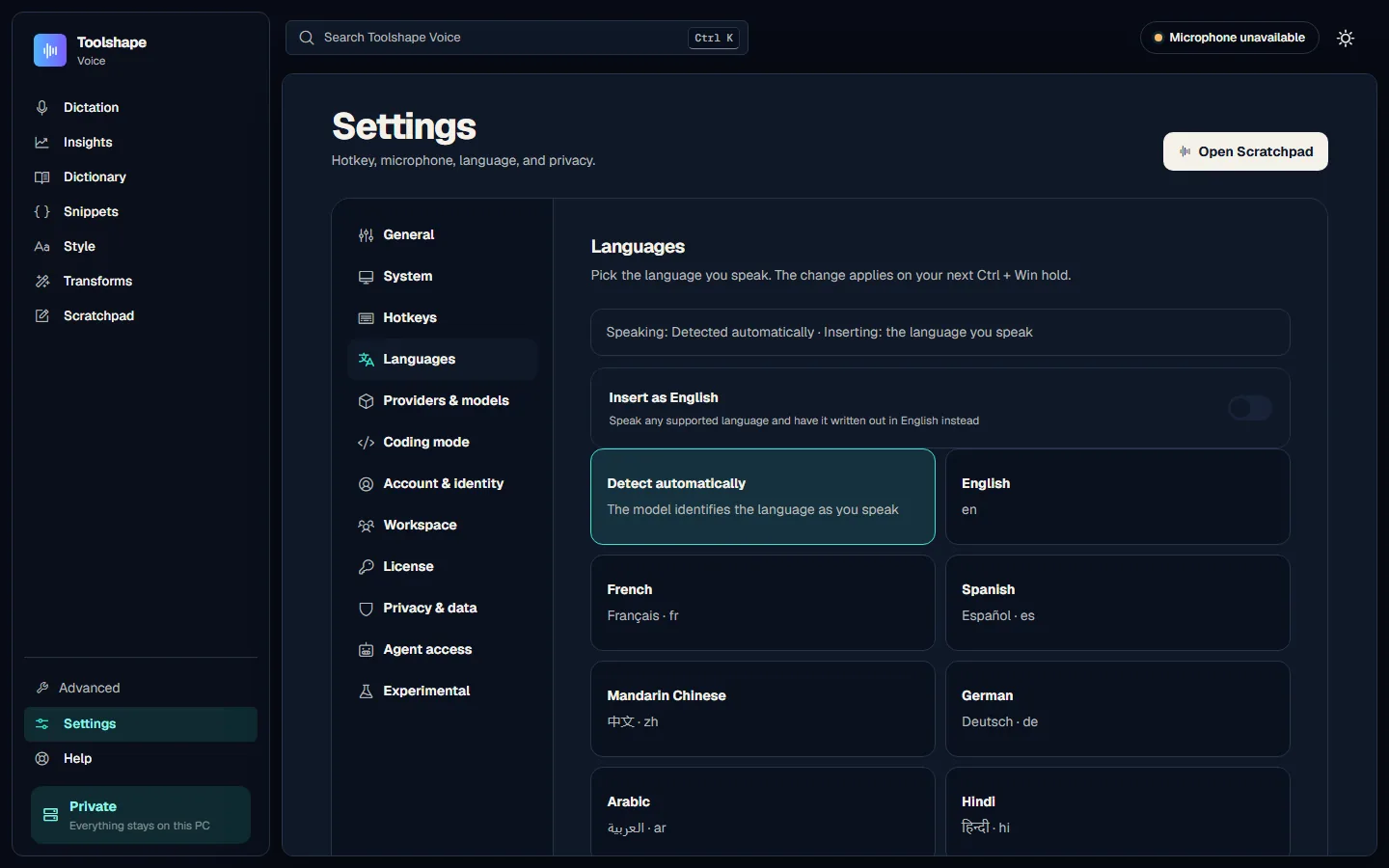Click the Account & identity user icon
Viewport: 1389px width, 868px height.
[366, 483]
